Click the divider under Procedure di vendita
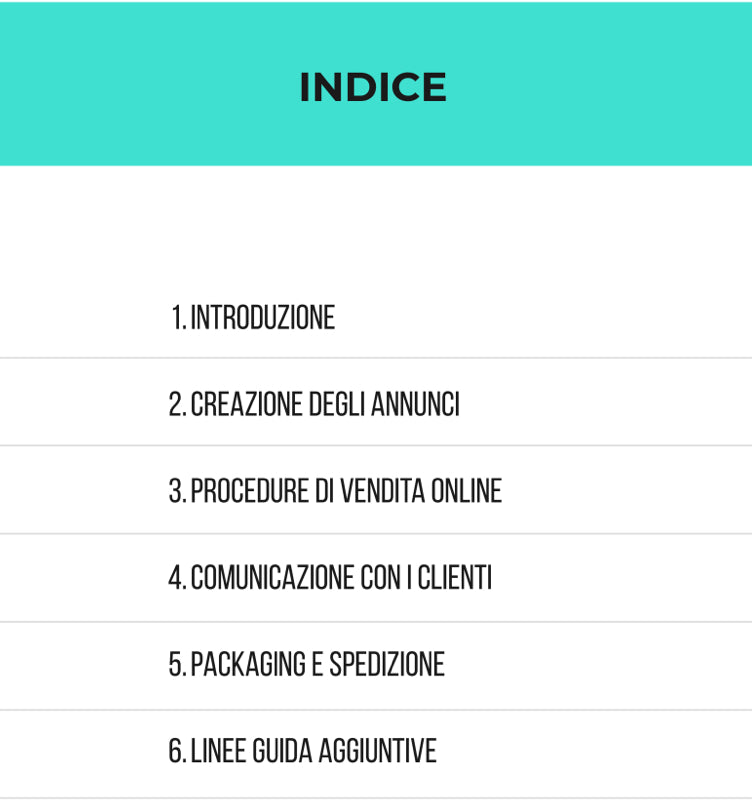The height and width of the screenshot is (803, 752). [376, 534]
